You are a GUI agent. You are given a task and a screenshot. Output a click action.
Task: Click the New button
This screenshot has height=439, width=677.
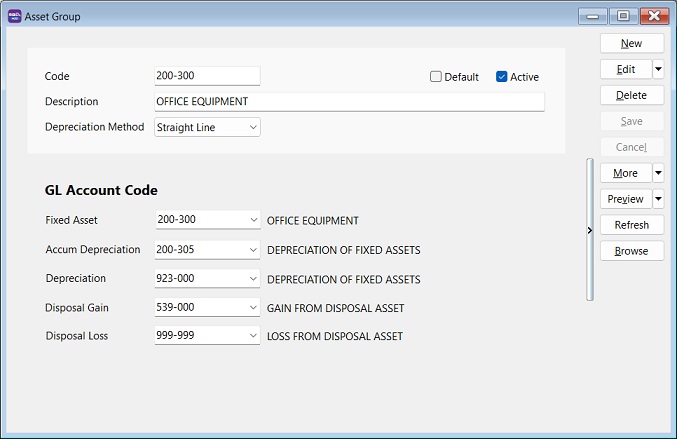pyautogui.click(x=631, y=44)
